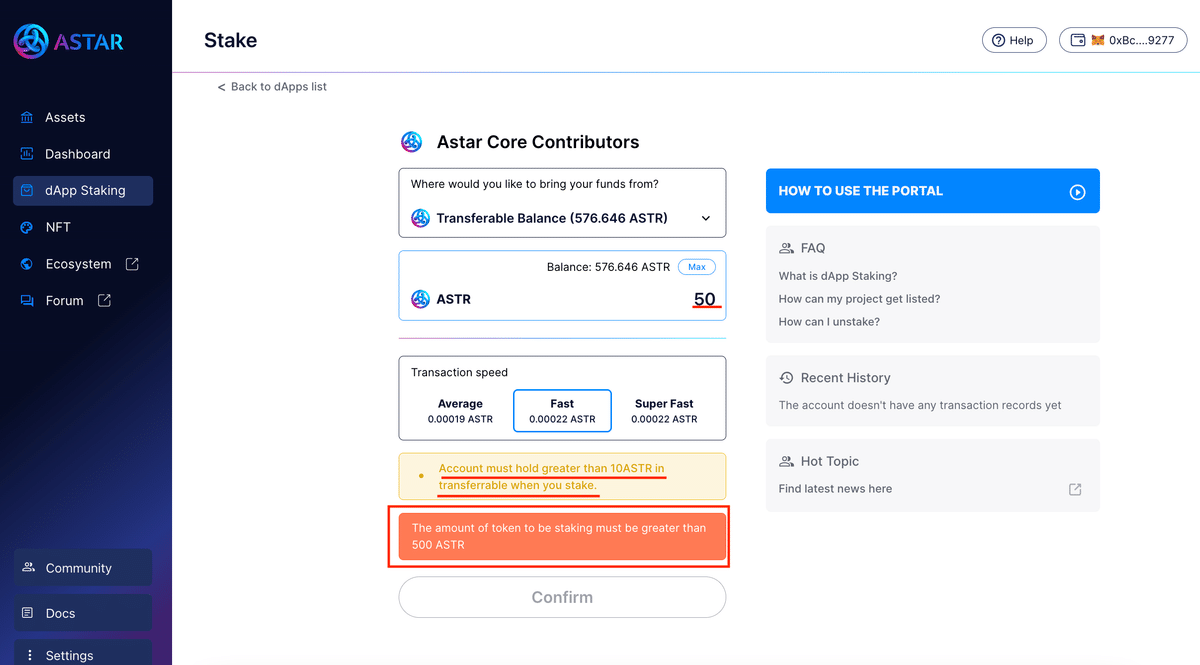
Task: Click the FAQ section icon
Action: point(786,248)
